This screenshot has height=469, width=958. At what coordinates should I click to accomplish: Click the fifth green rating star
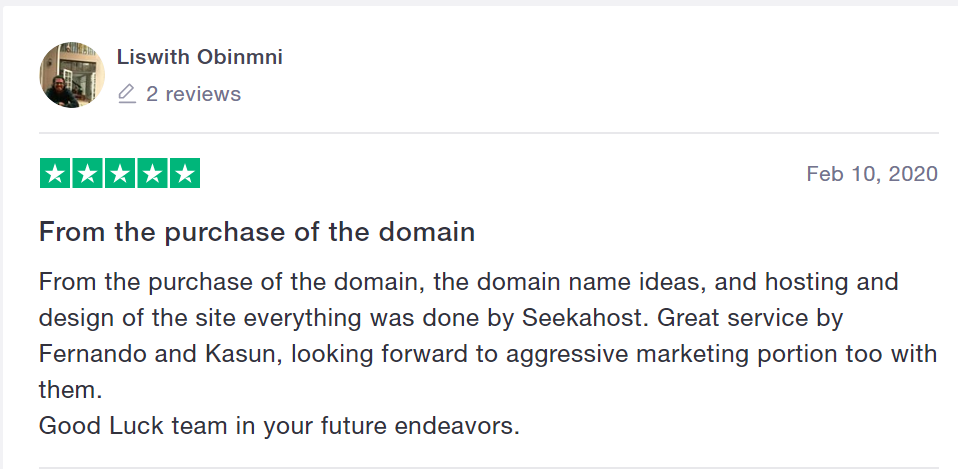[185, 173]
